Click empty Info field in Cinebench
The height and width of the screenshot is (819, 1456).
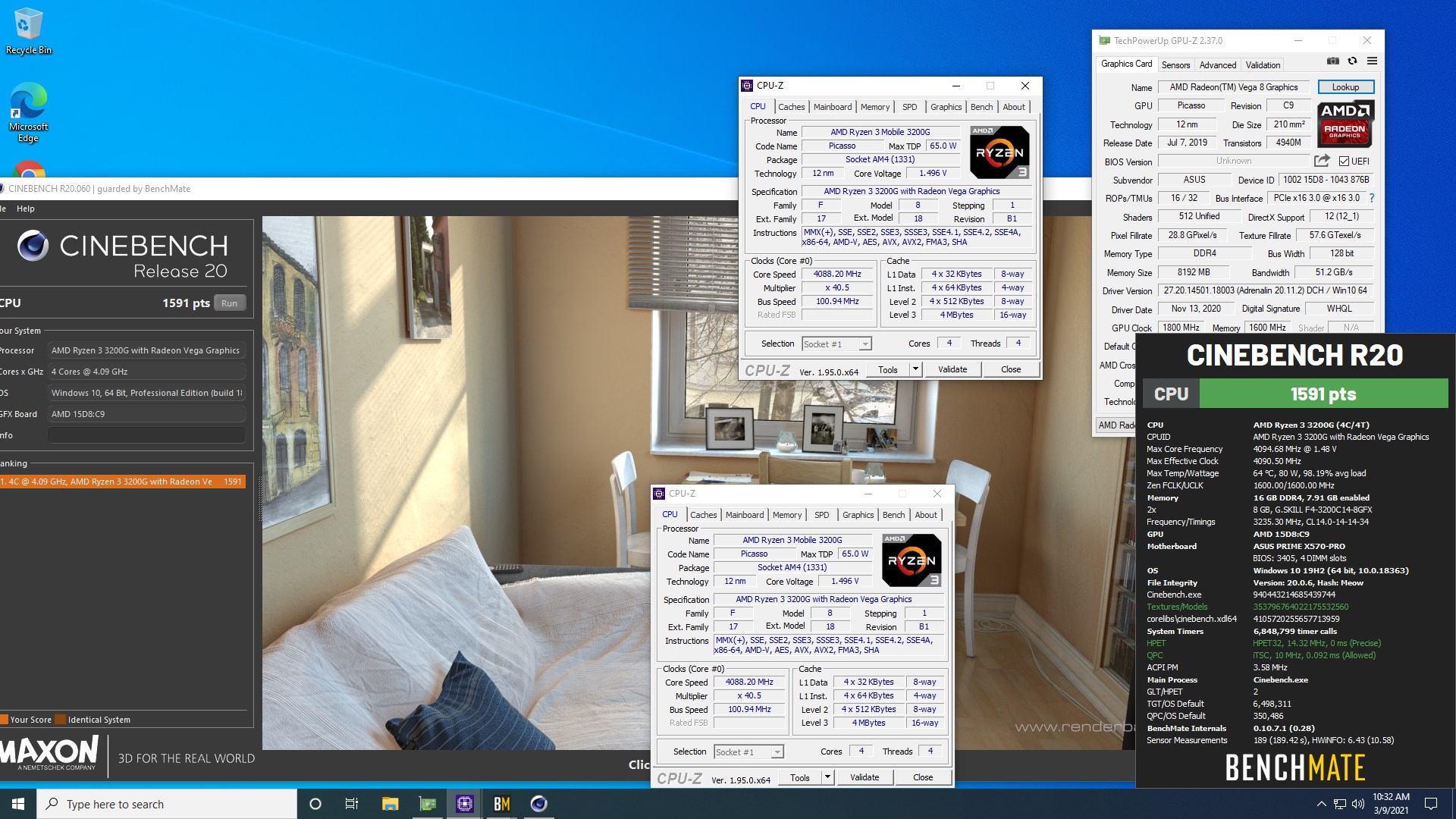coord(146,435)
